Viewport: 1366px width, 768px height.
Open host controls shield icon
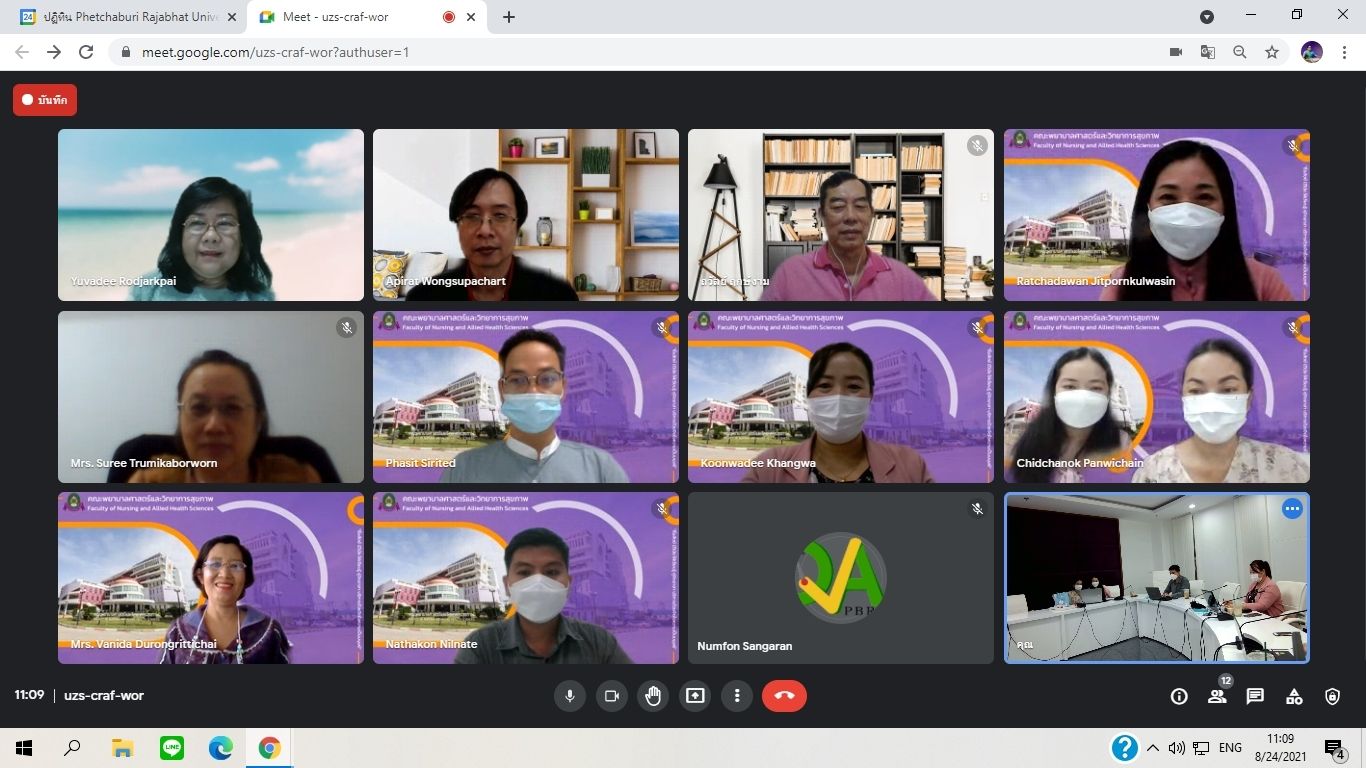coord(1332,697)
